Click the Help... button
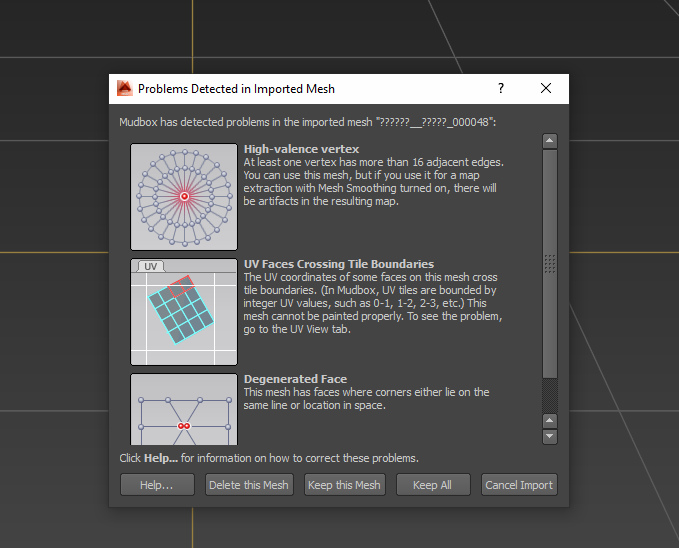Image resolution: width=679 pixels, height=548 pixels. pos(157,484)
